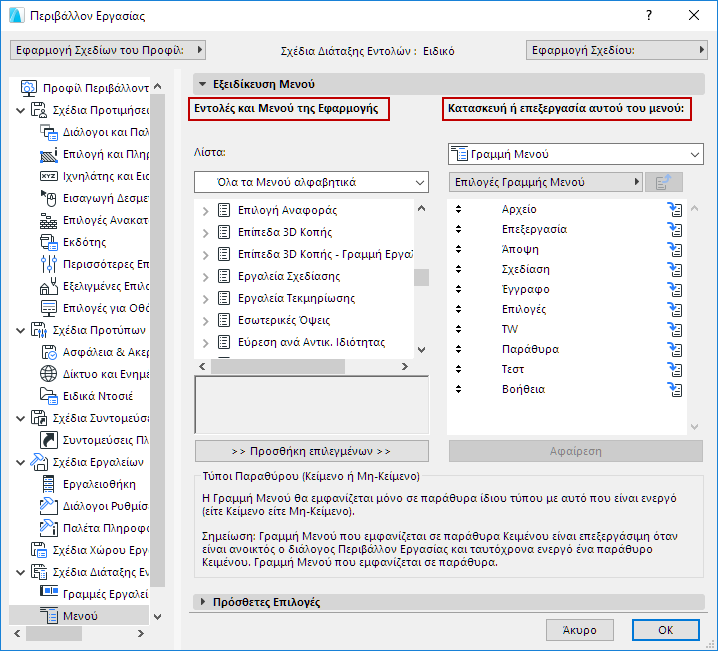Expand the Εργαλεία Σχεδίασης list item

(x=206, y=277)
